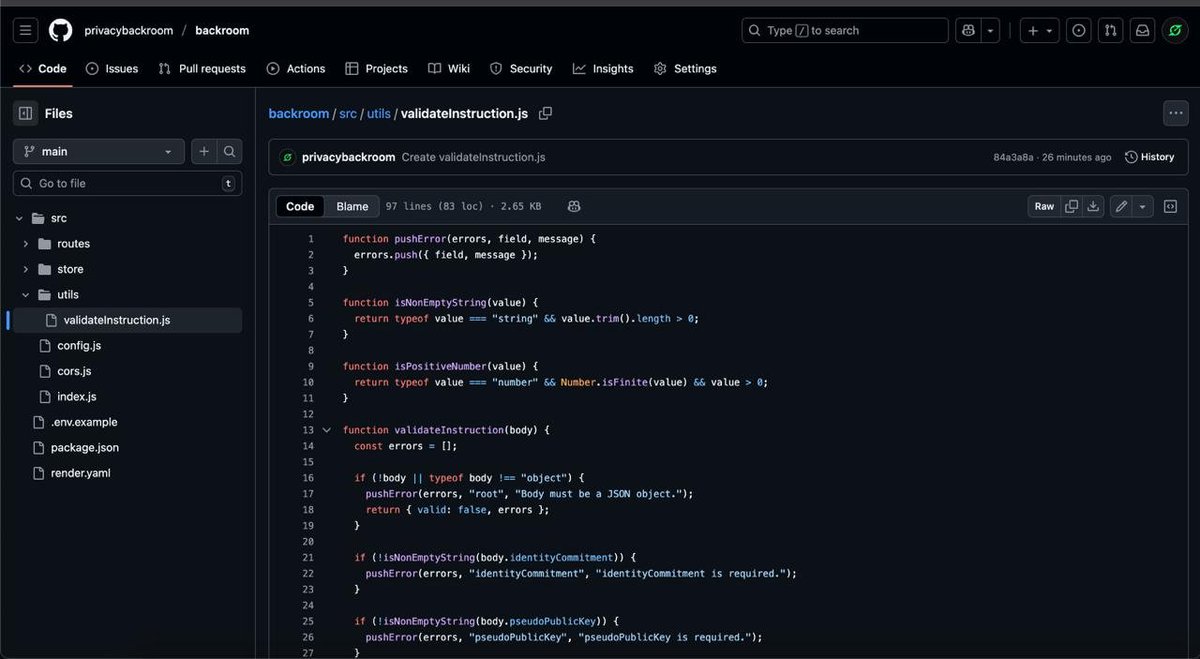The image size is (1200, 659).
Task: Open src breadcrumb link
Action: (x=348, y=113)
